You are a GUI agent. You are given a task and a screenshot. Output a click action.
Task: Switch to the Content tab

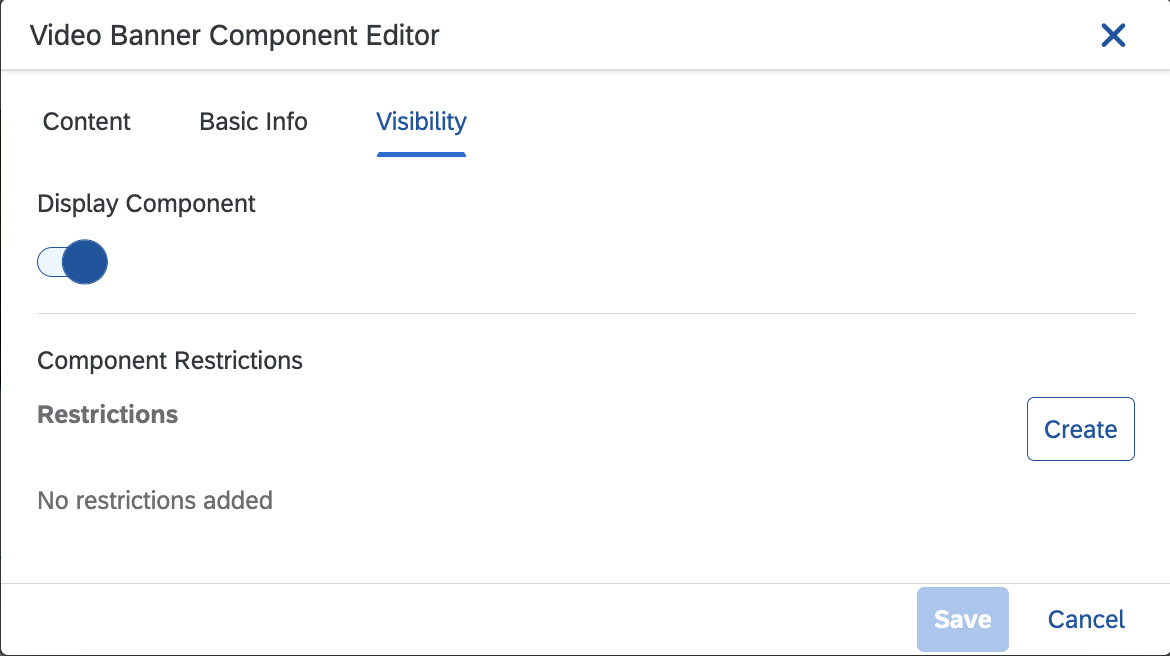[86, 121]
